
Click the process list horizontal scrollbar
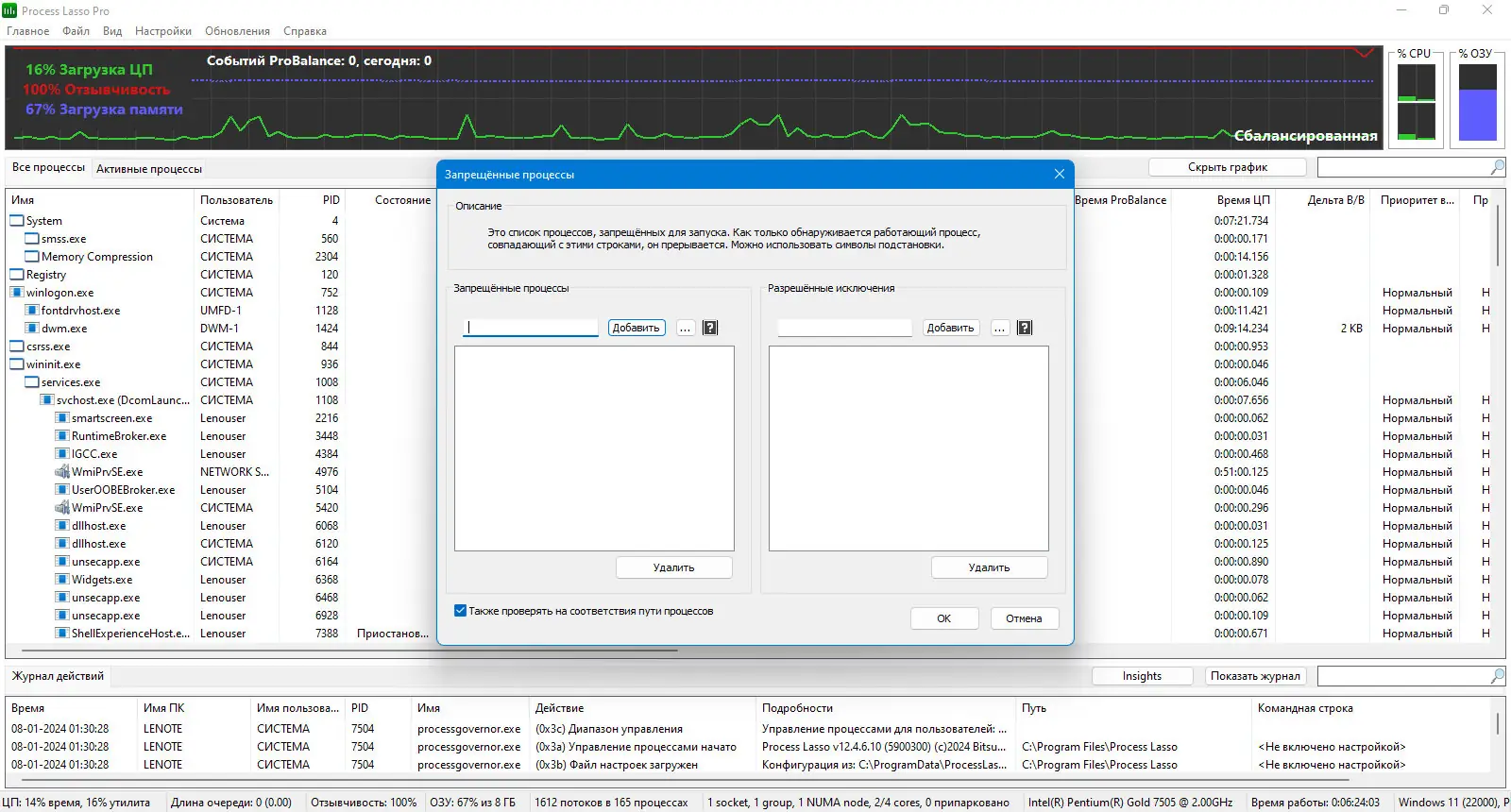350,651
